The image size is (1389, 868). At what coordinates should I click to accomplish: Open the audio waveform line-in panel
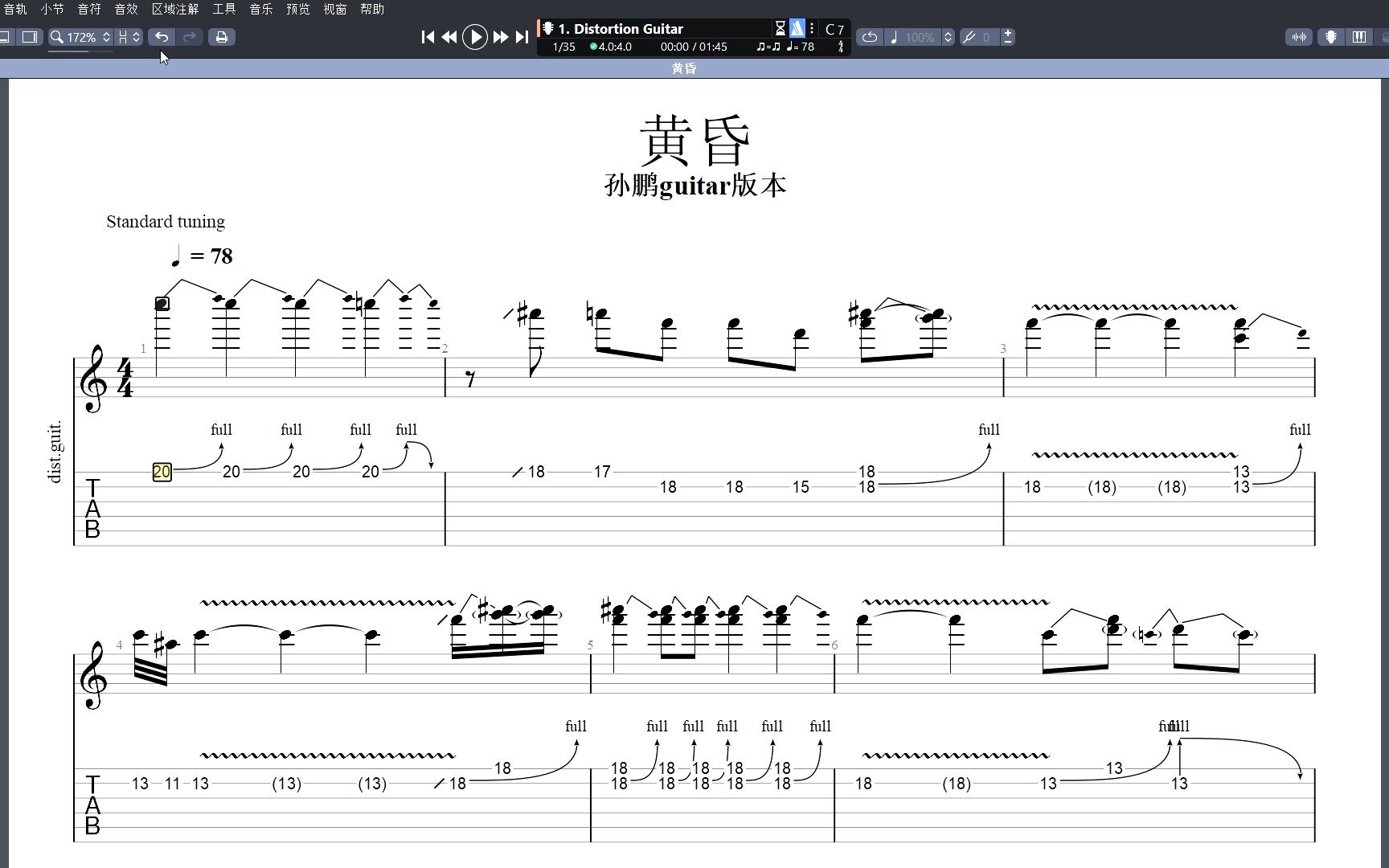click(x=1299, y=37)
